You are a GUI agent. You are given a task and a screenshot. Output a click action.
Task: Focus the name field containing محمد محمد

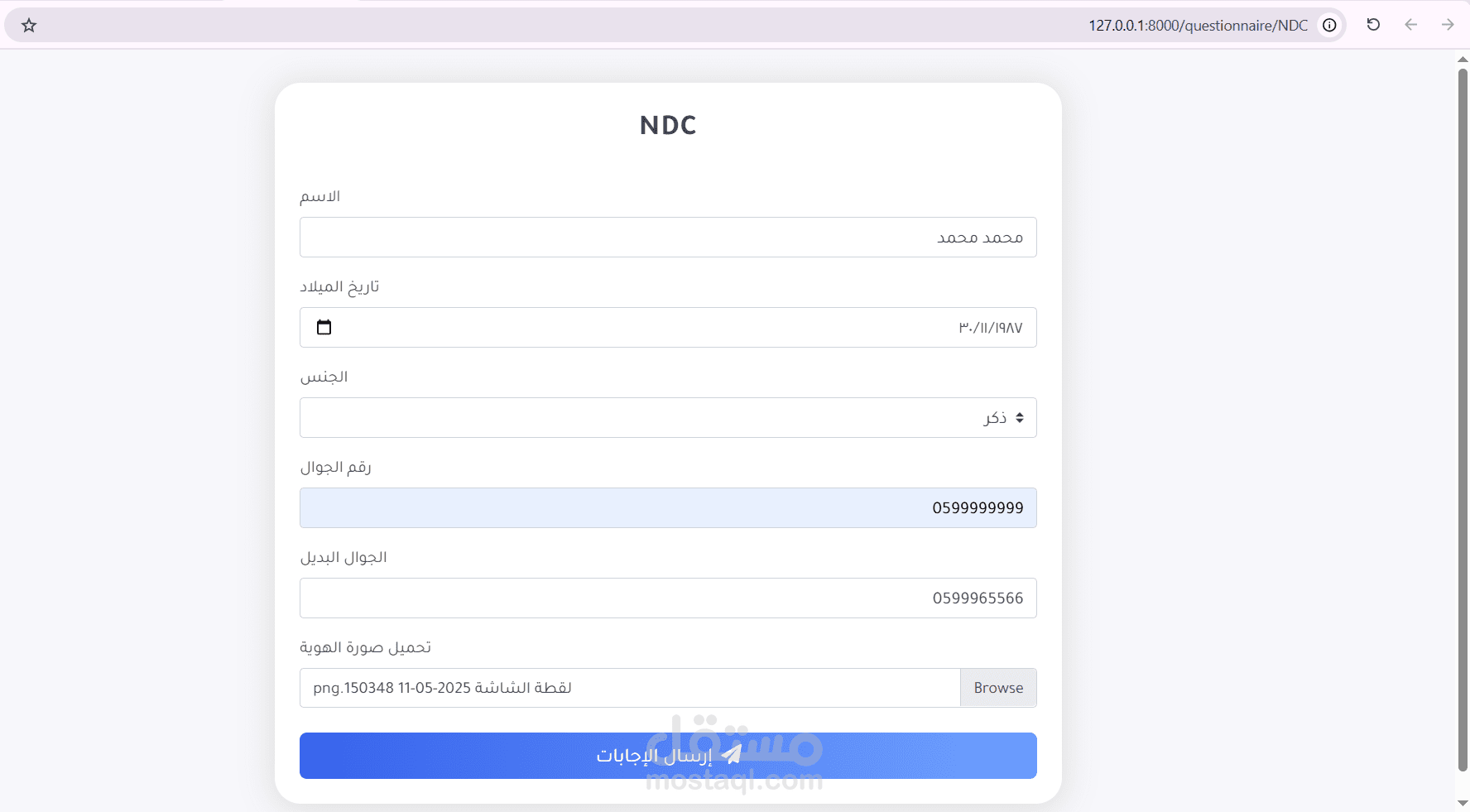click(x=668, y=238)
